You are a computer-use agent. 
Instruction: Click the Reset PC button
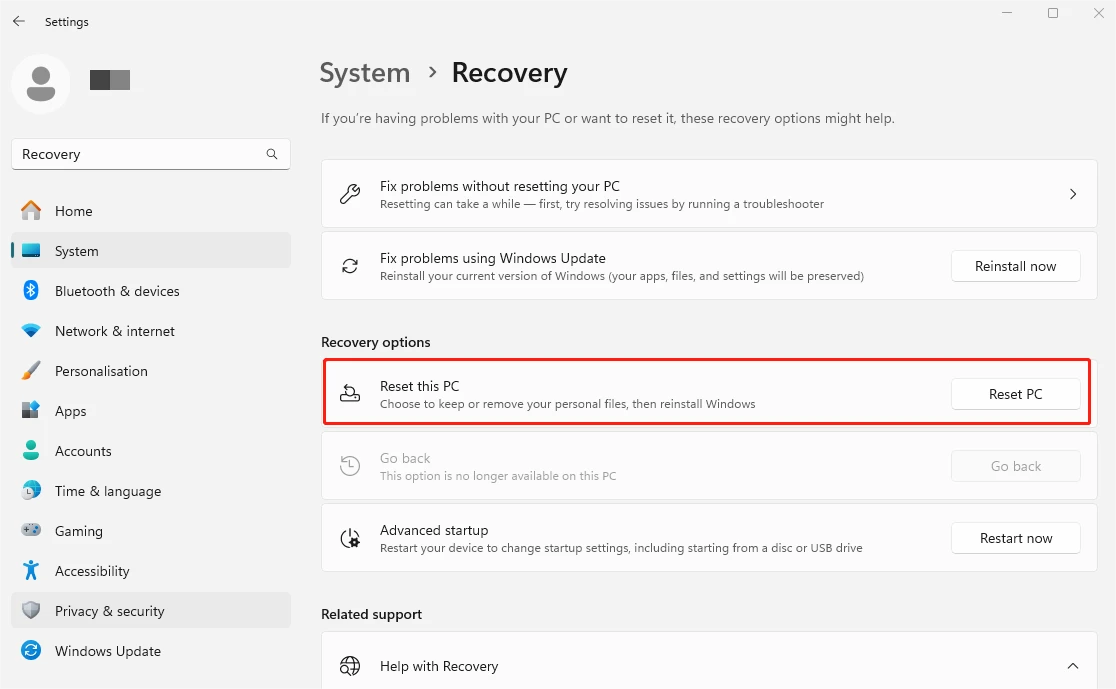click(1016, 394)
